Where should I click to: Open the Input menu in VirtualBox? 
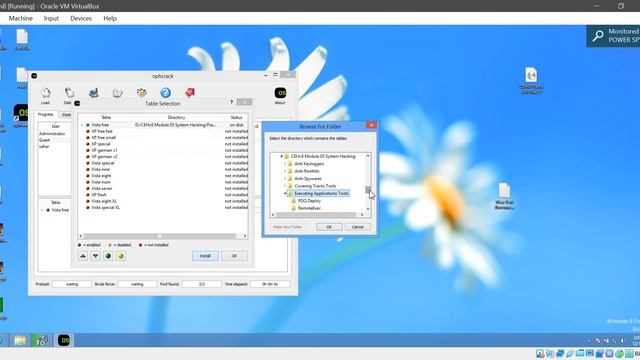tap(51, 18)
